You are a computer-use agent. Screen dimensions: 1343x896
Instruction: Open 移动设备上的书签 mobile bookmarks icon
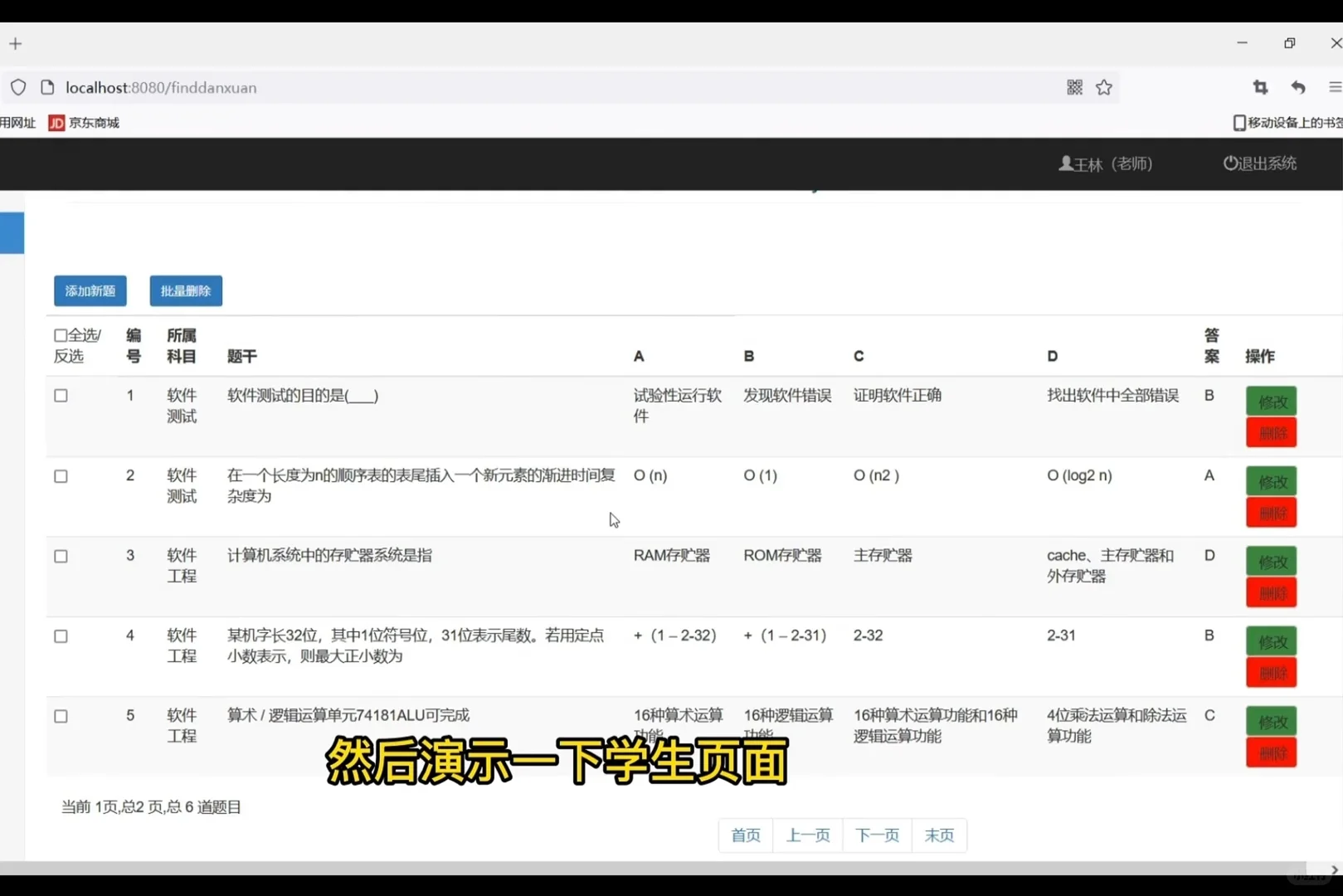coord(1238,122)
